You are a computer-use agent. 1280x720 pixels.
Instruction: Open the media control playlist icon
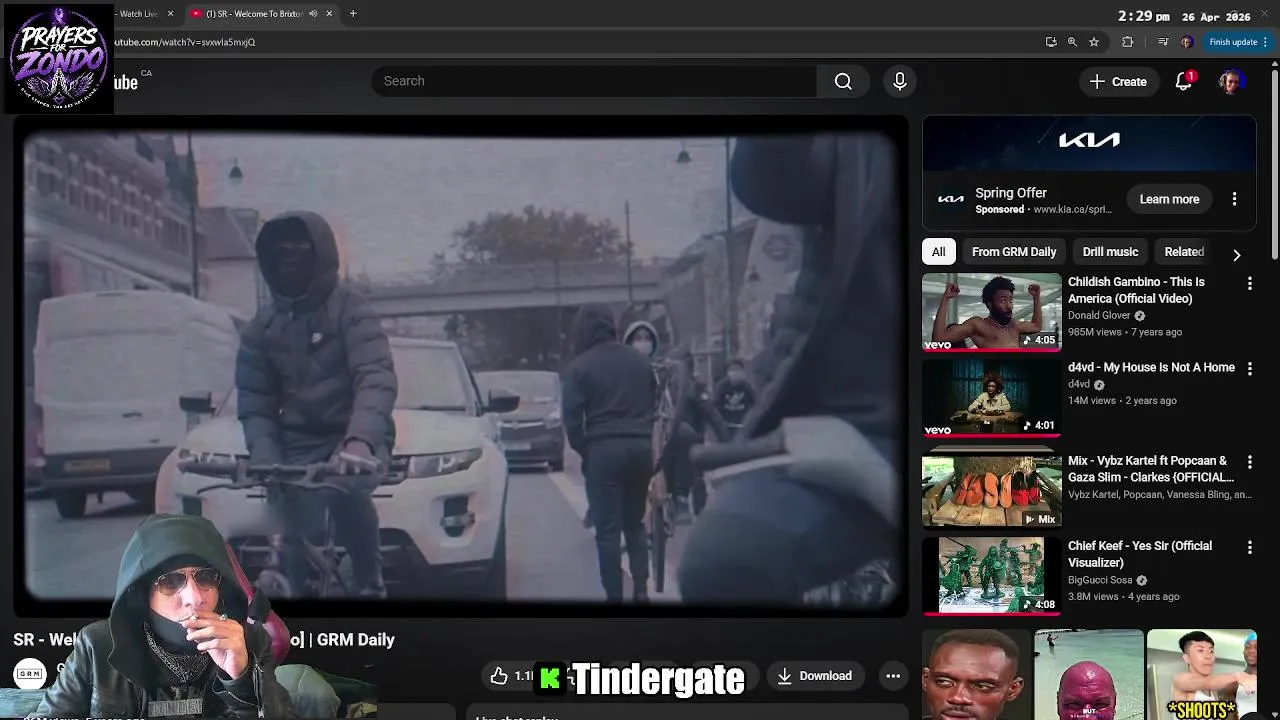(x=1162, y=42)
